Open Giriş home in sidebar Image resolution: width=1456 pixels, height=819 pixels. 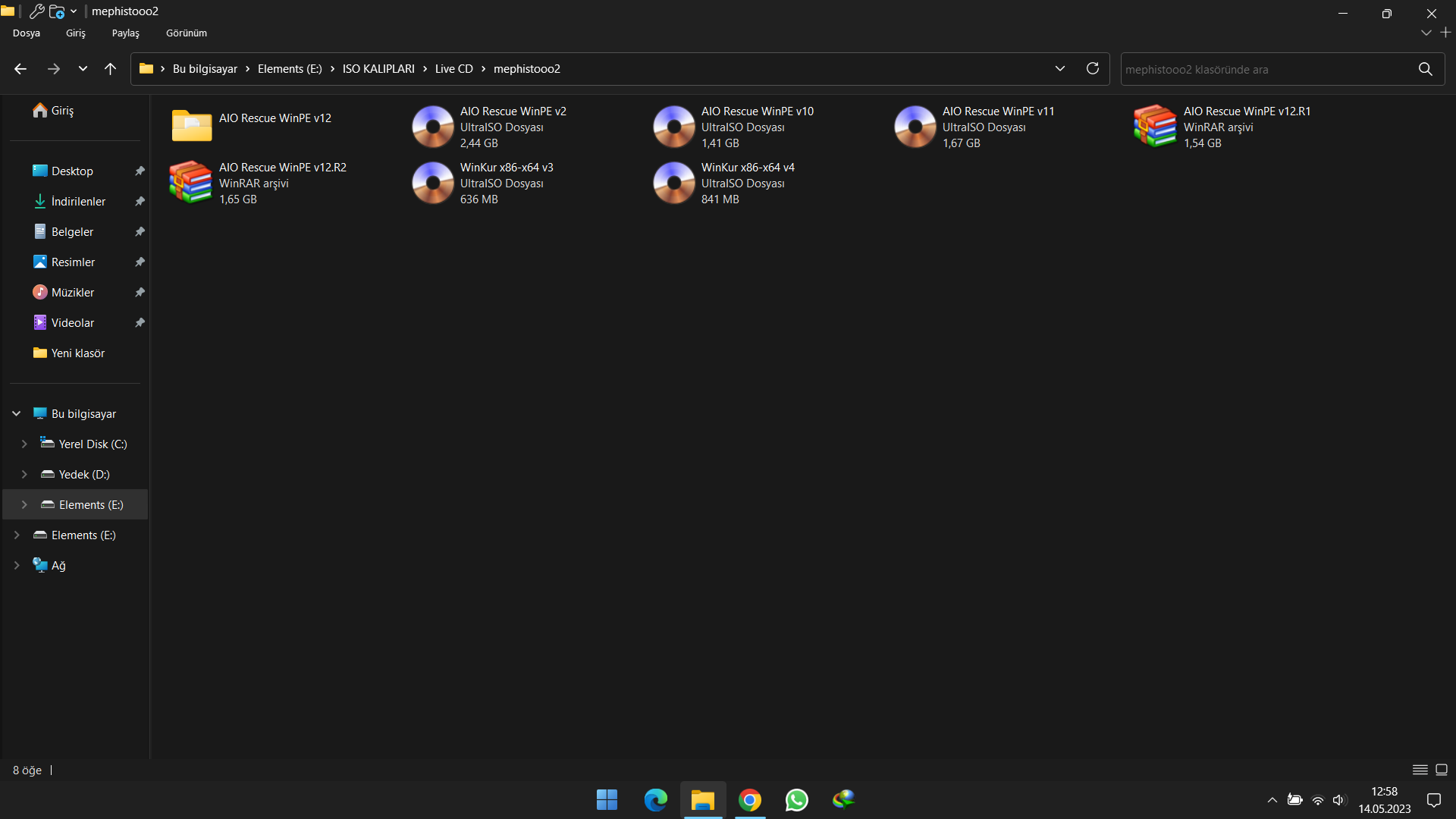53,111
